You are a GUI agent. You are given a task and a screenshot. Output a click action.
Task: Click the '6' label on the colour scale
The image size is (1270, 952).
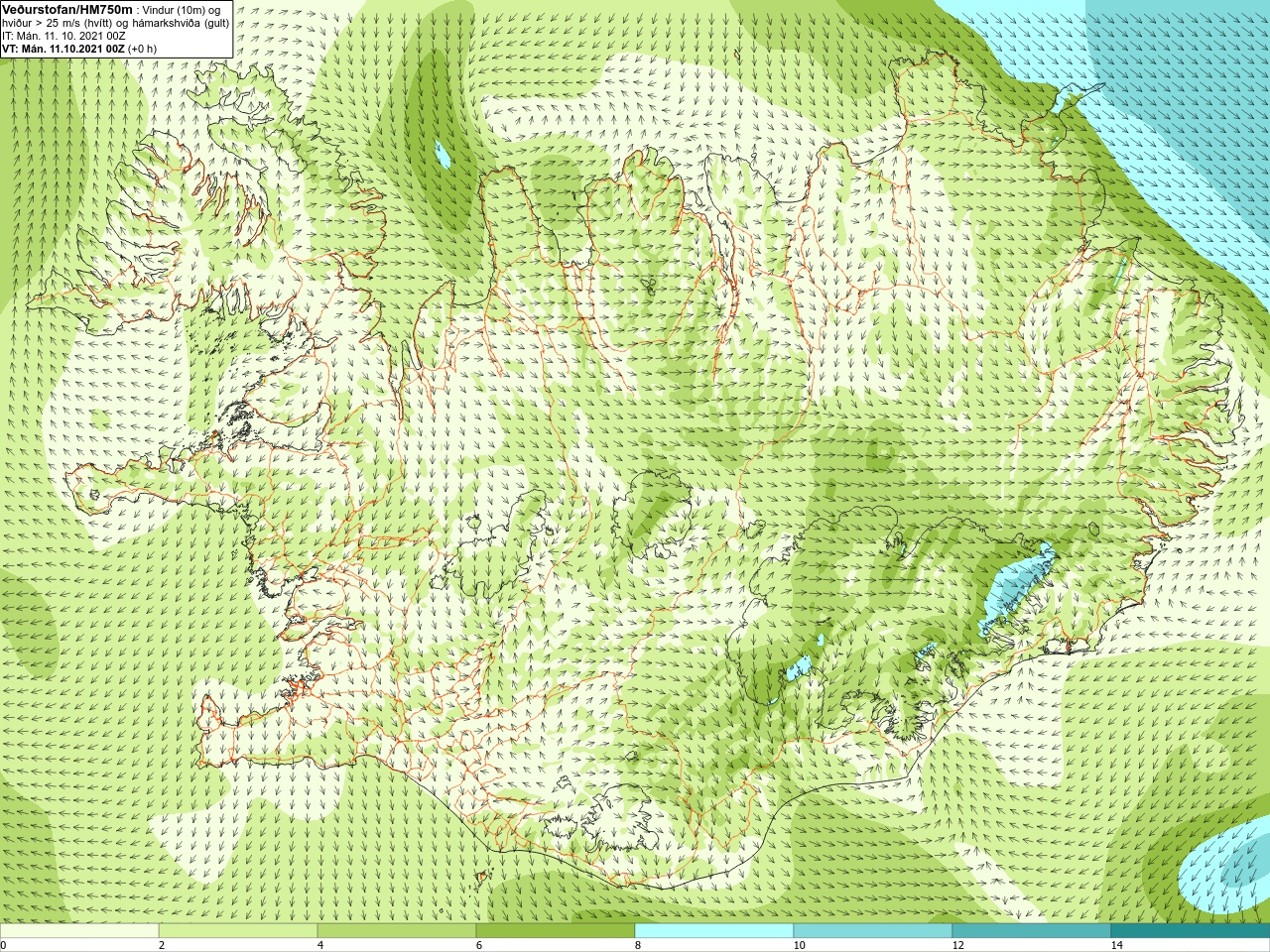(479, 945)
